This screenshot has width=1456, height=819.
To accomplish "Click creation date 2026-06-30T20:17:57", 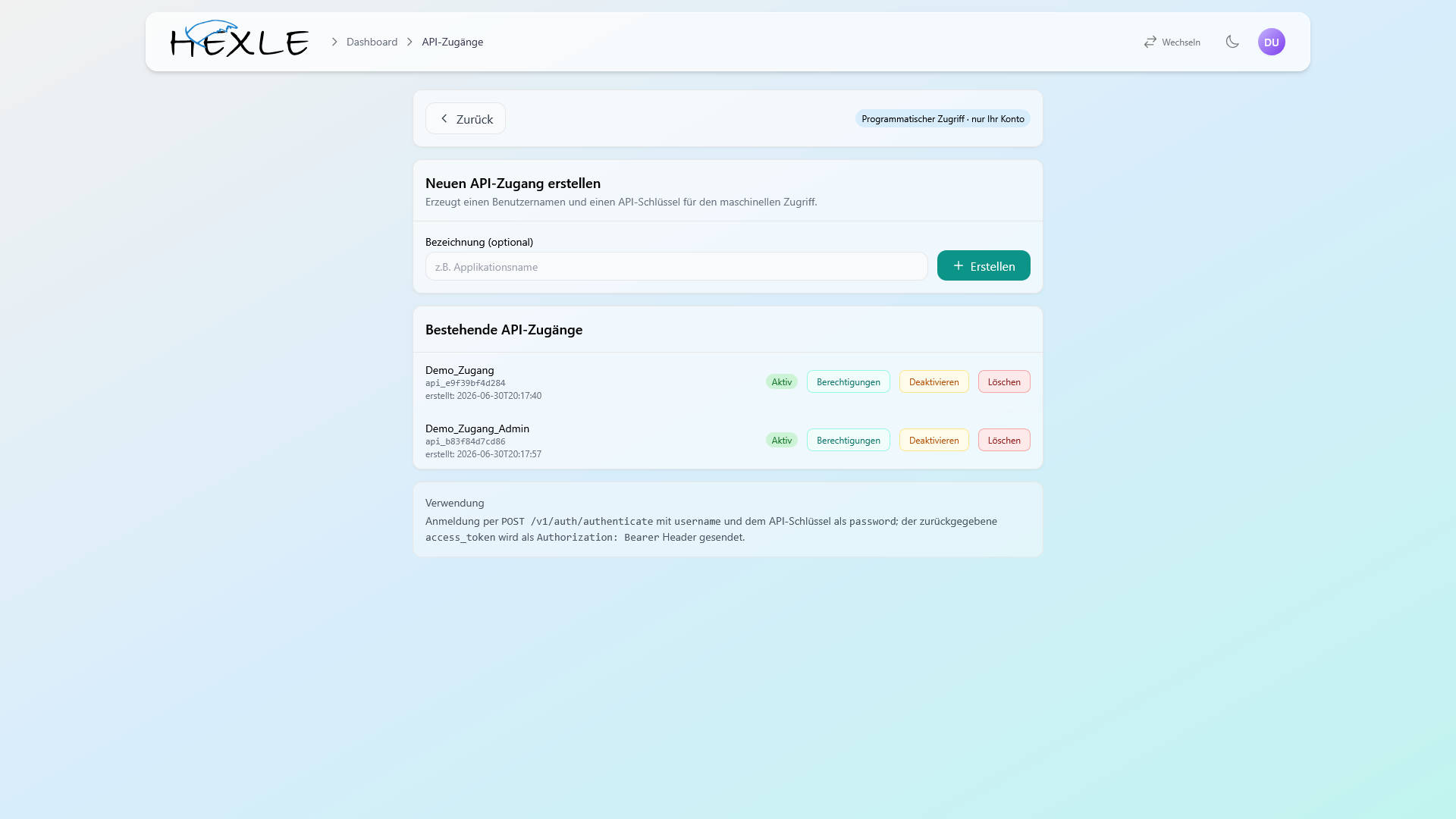I will [x=499, y=454].
